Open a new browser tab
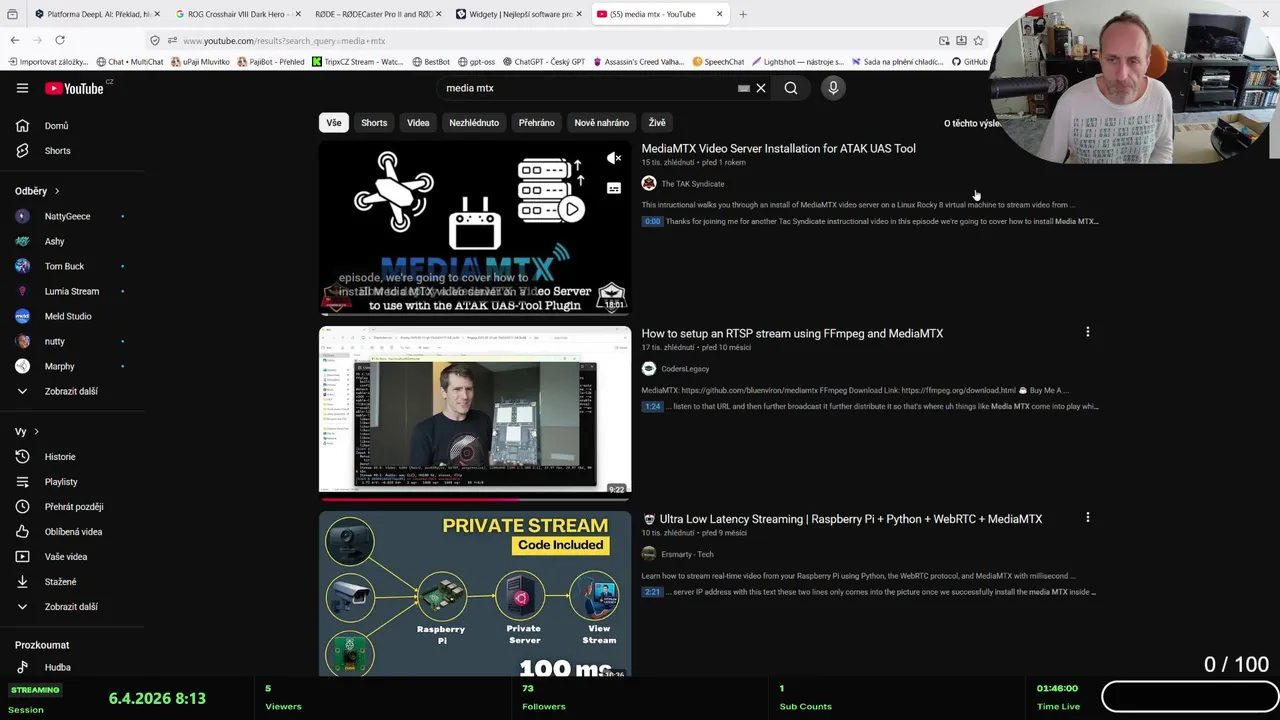 742,14
